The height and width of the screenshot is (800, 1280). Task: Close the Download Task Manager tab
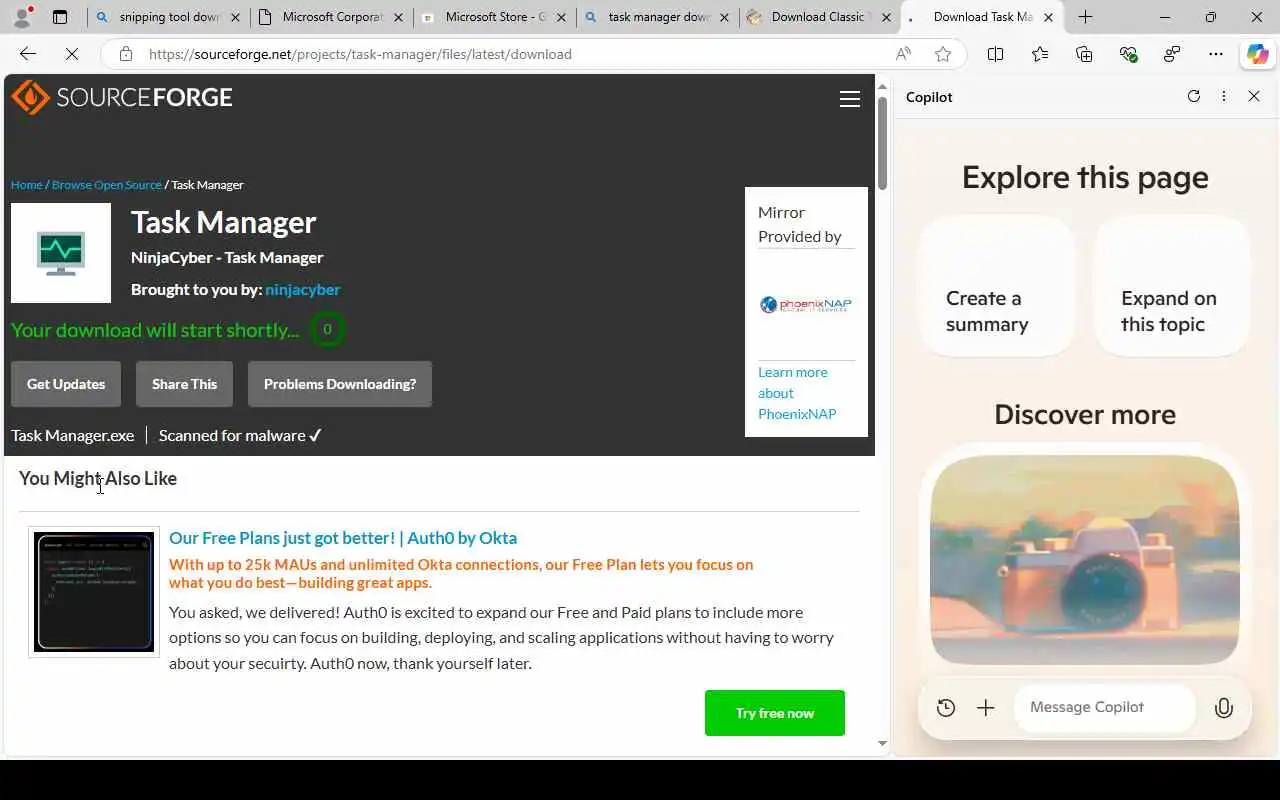point(1048,17)
